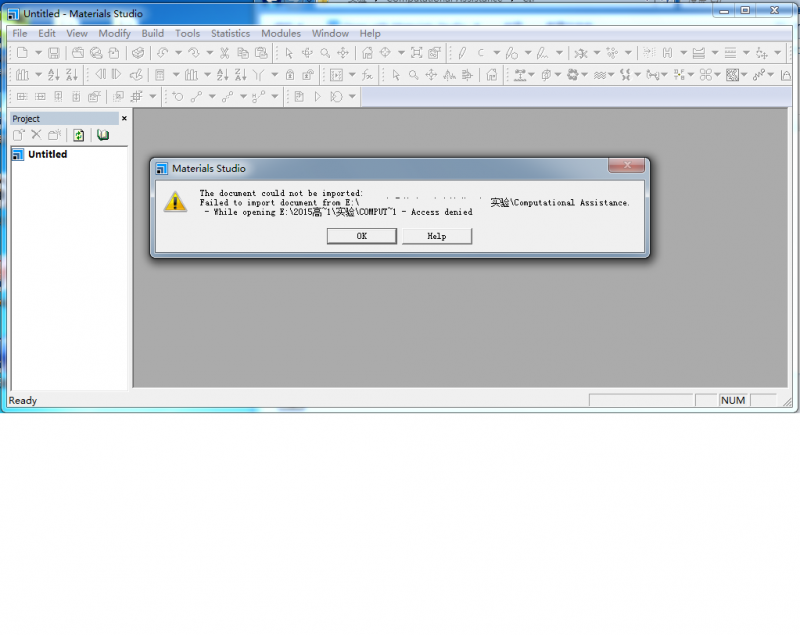Screen dimensions: 800x635
Task: Click the warning triangle icon in dialog
Action: [x=175, y=202]
